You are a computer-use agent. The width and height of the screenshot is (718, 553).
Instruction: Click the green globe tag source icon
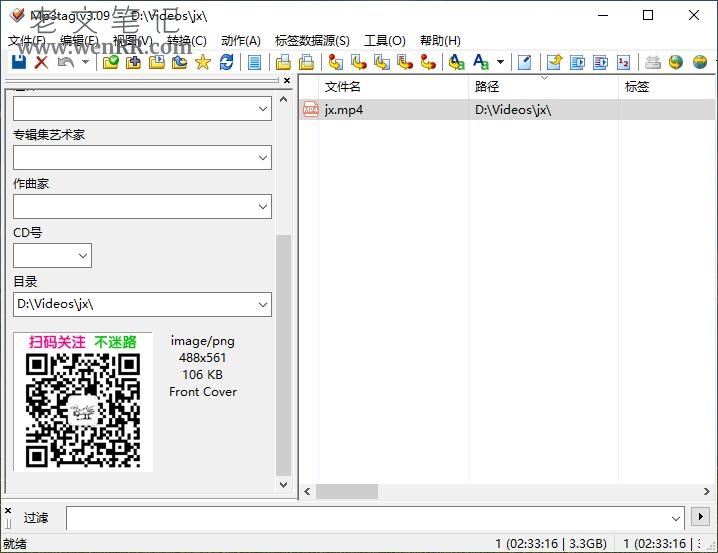(676, 62)
